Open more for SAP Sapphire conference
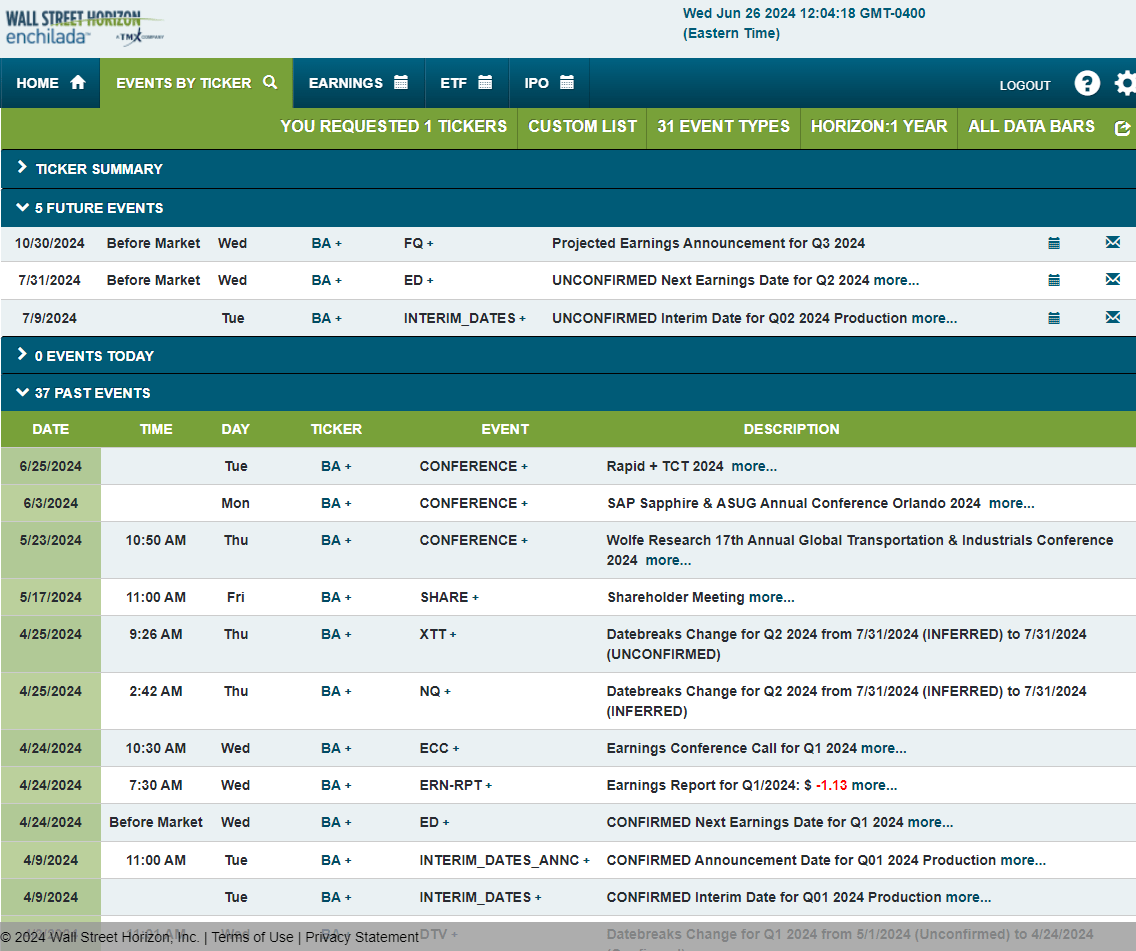Viewport: 1136px width, 951px height. [x=1011, y=503]
